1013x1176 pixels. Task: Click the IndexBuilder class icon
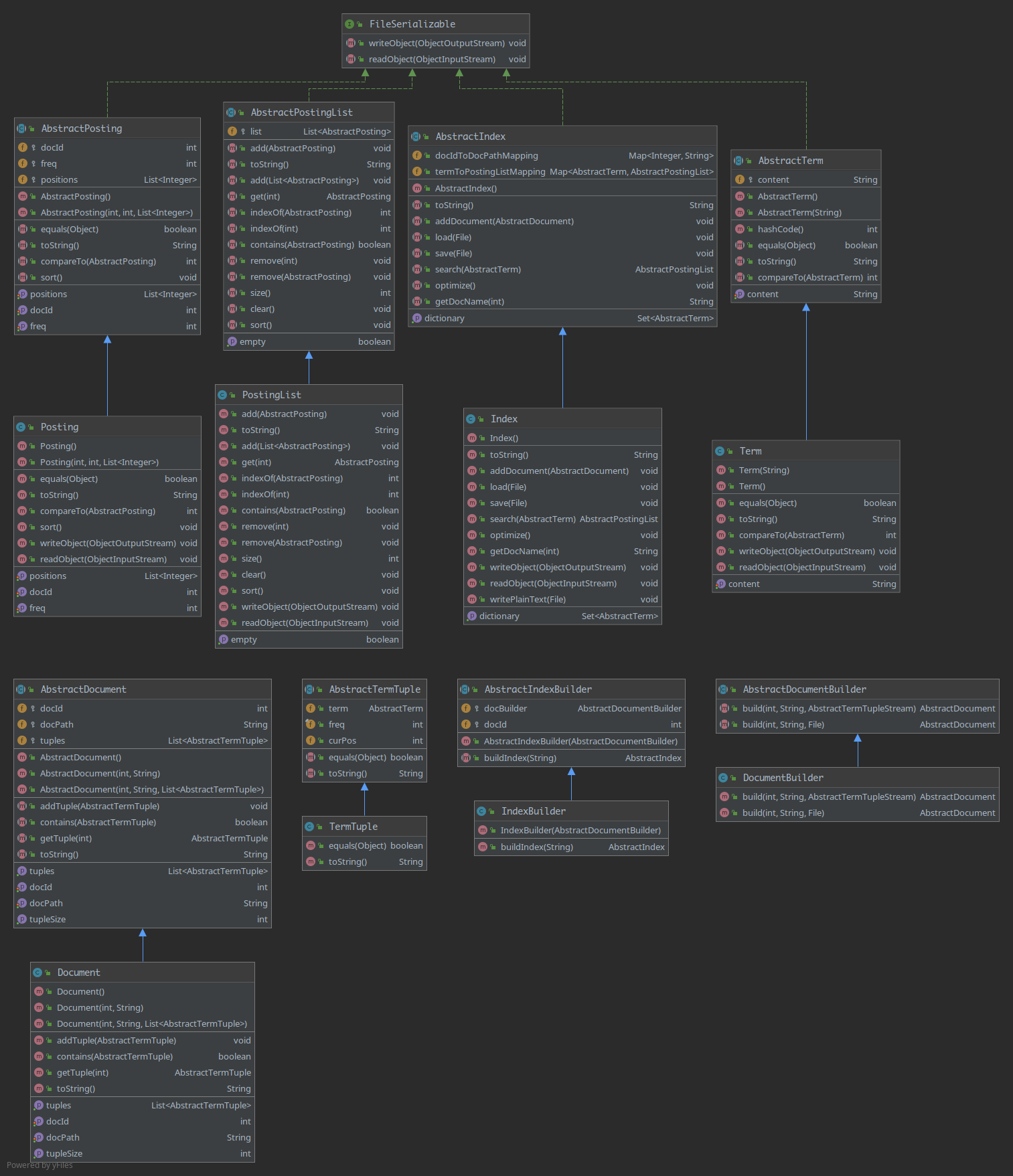482,811
